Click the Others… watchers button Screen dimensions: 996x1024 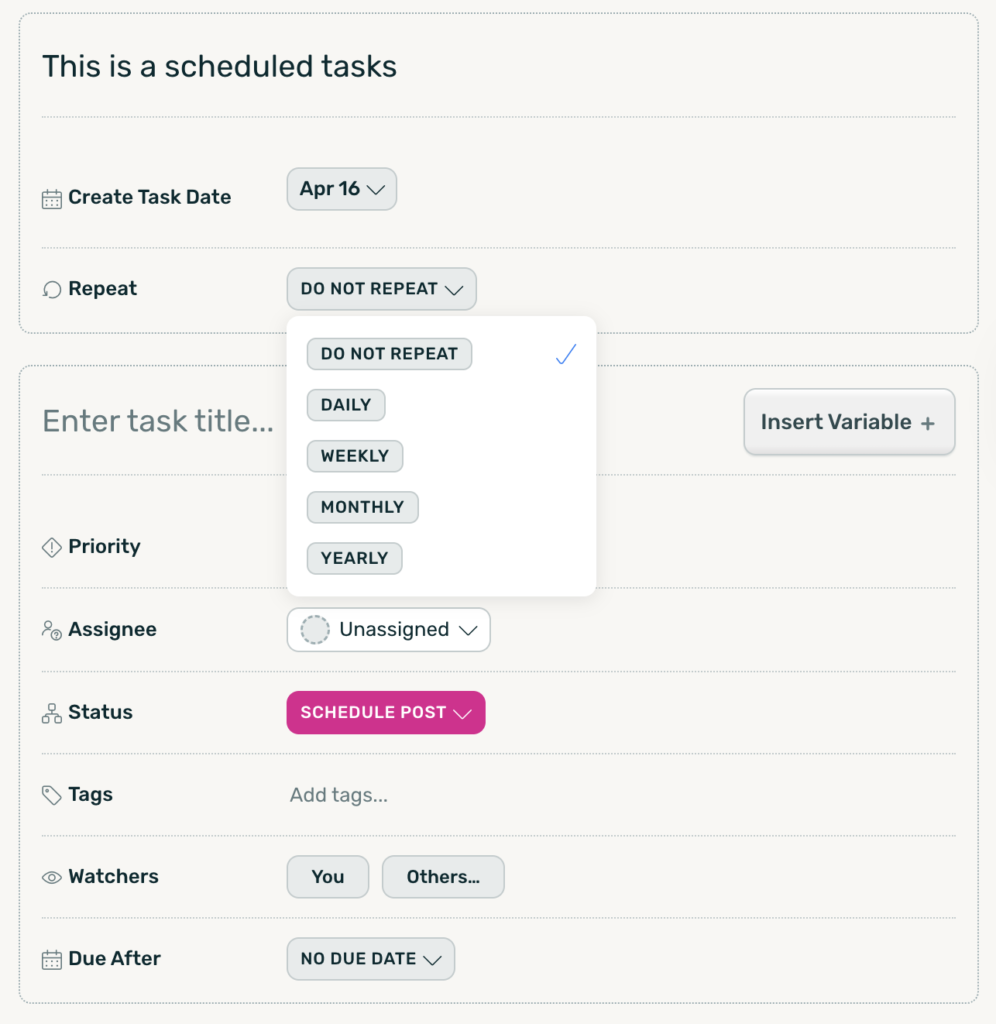click(443, 877)
